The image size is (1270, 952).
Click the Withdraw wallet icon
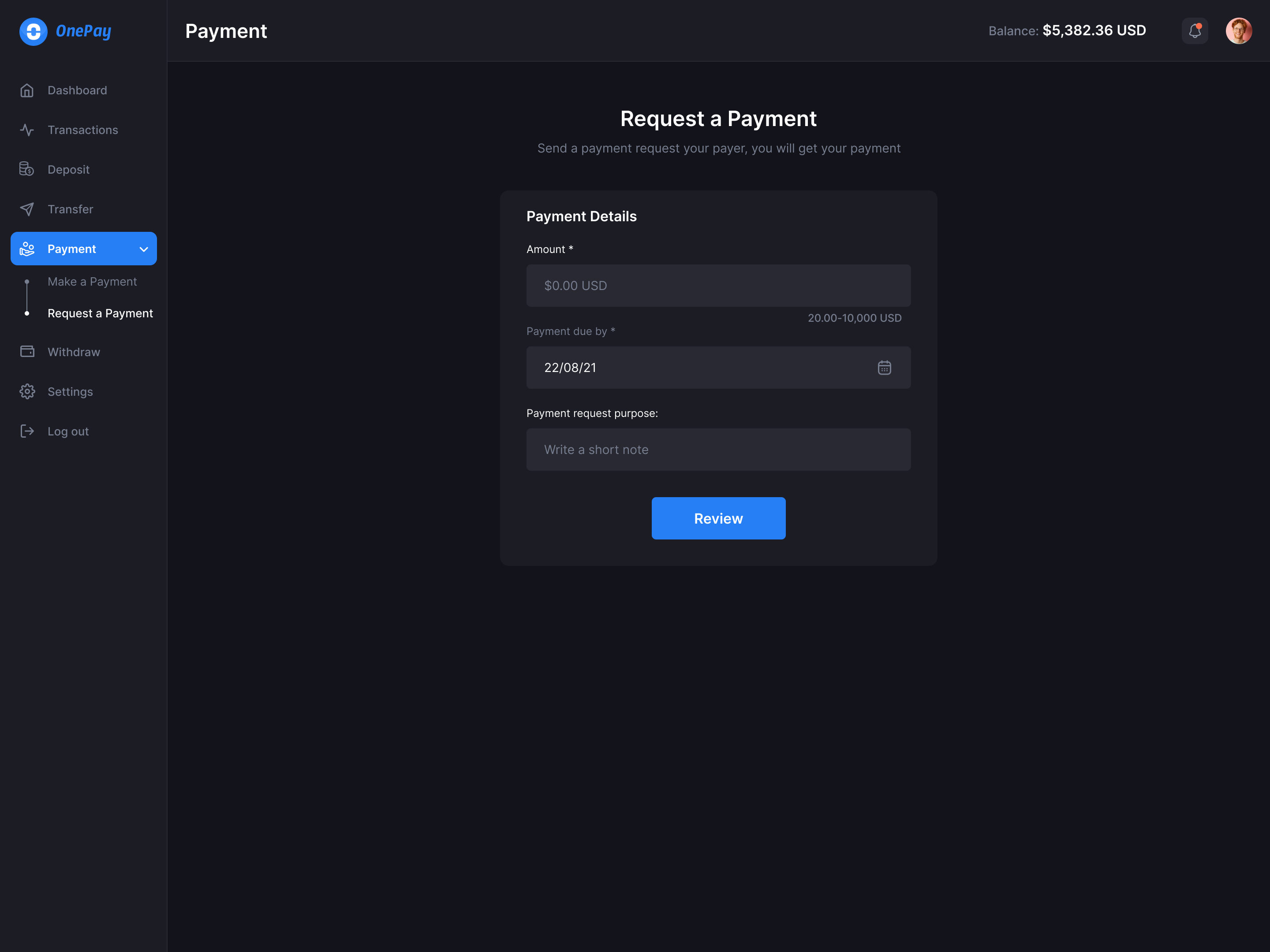coord(27,352)
